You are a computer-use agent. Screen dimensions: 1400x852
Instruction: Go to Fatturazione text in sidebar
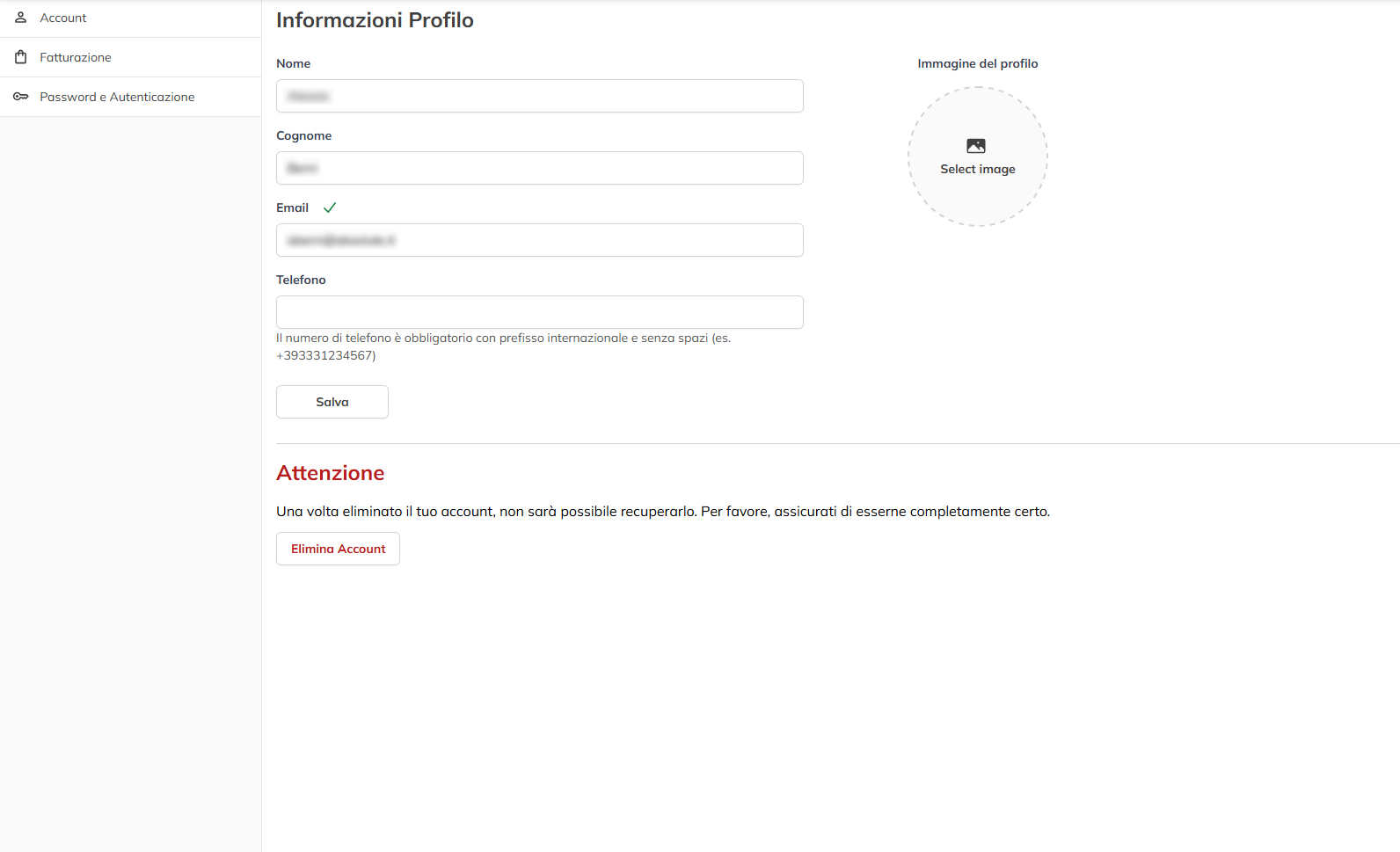[76, 57]
